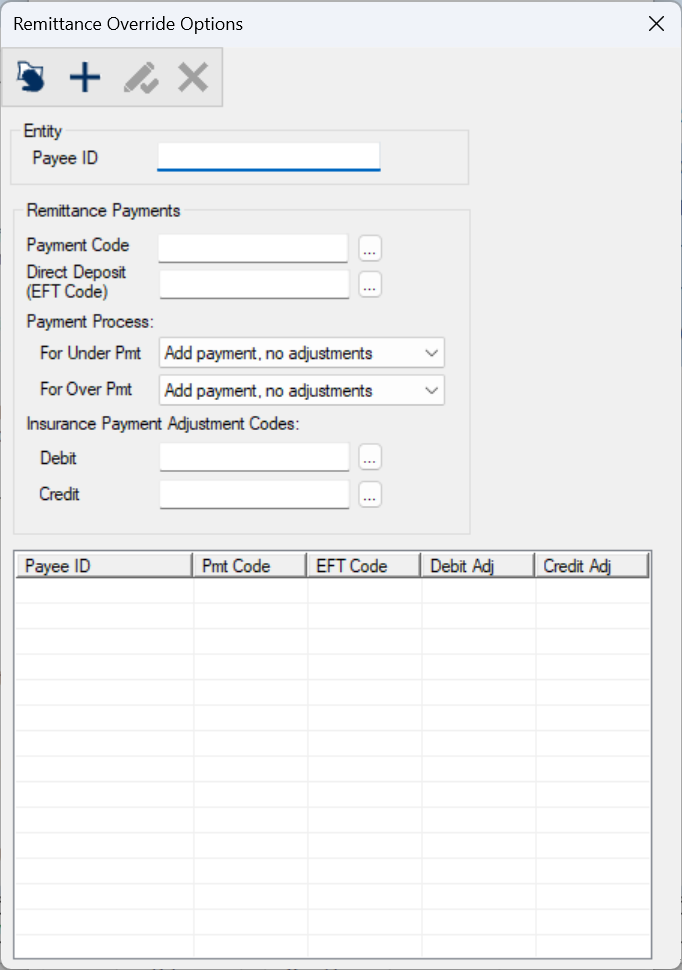Click the EFT Code column header
The height and width of the screenshot is (970, 682).
363,566
